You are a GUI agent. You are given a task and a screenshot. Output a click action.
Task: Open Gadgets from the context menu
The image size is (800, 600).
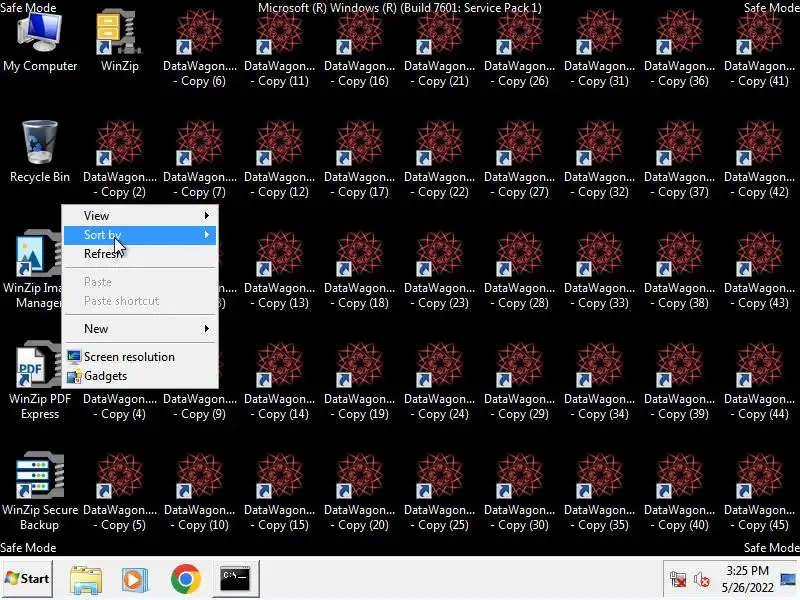pos(140,376)
